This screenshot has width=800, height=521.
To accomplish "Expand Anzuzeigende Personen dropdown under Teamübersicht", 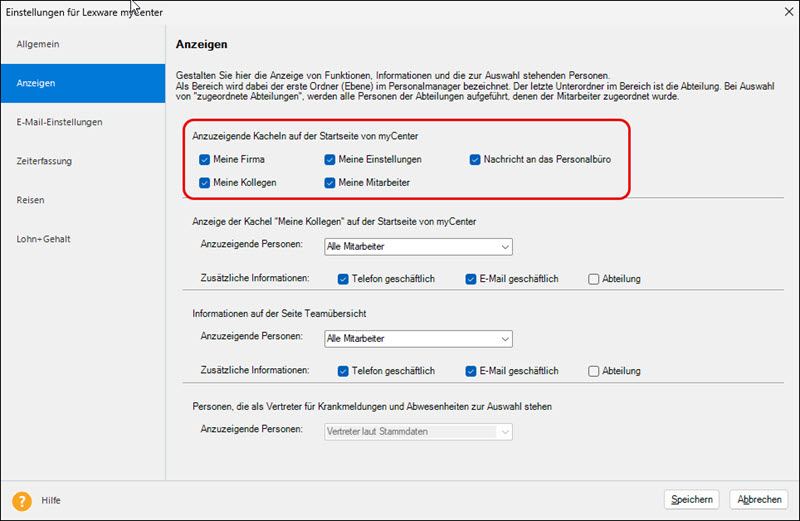I will (x=419, y=339).
